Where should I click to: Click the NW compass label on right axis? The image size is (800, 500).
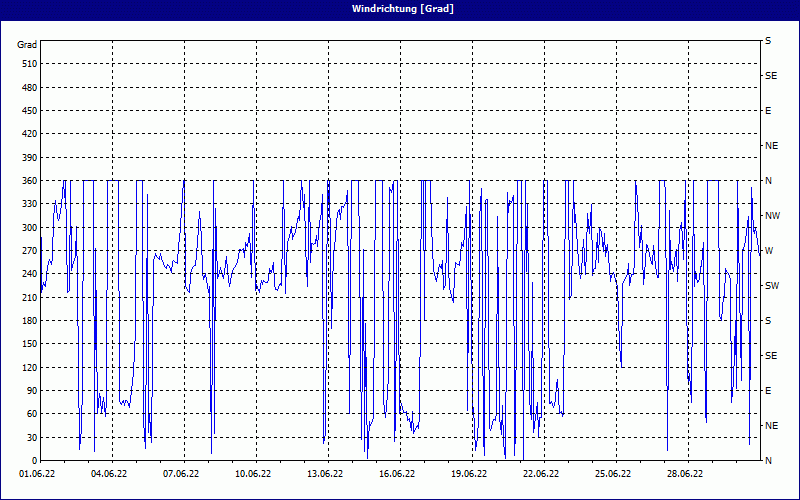772,216
